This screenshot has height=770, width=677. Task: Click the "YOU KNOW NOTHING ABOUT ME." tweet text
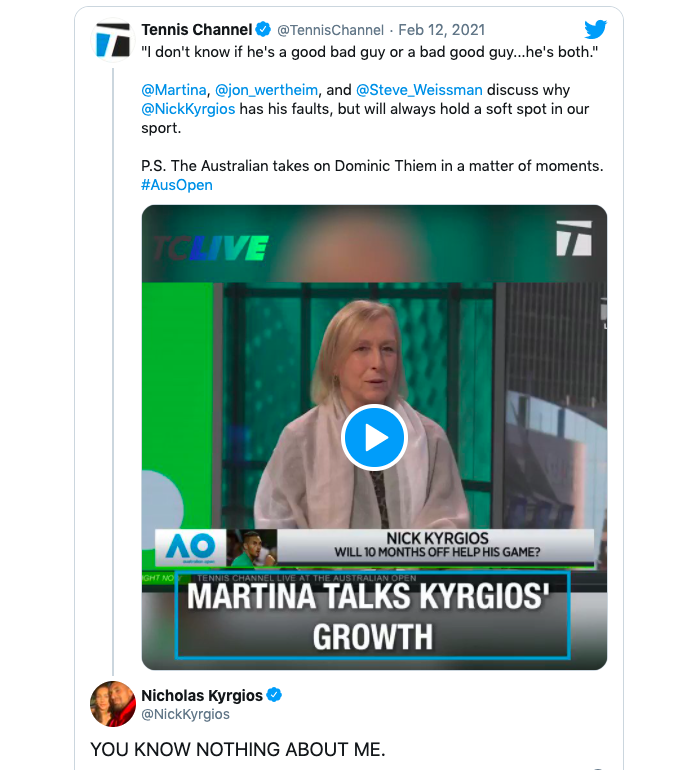[237, 749]
